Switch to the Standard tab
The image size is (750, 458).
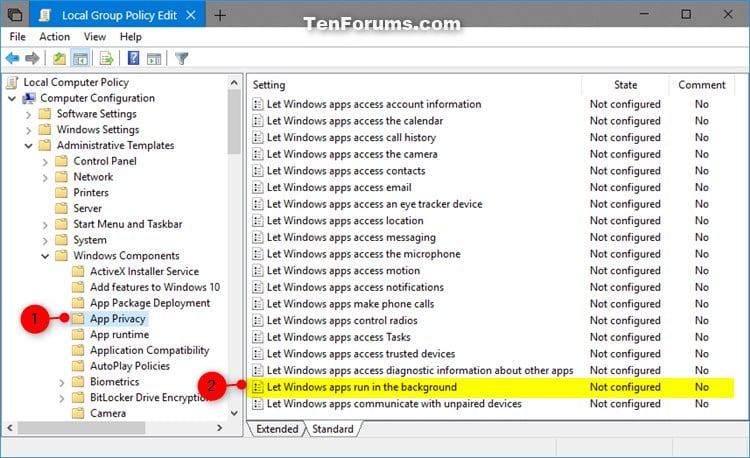click(333, 429)
